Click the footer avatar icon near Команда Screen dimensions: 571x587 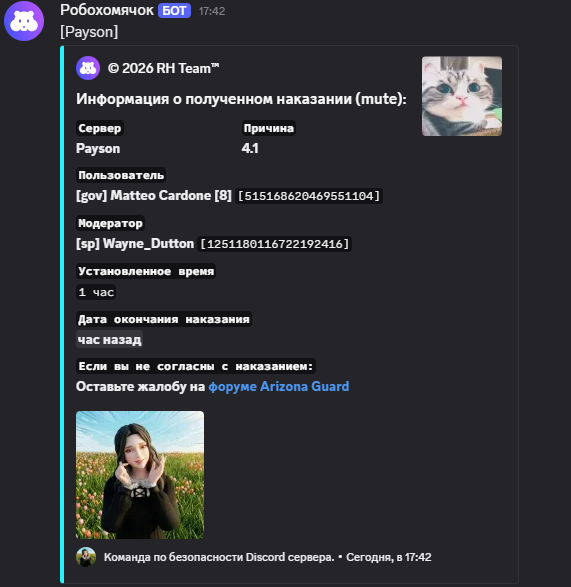click(x=86, y=557)
